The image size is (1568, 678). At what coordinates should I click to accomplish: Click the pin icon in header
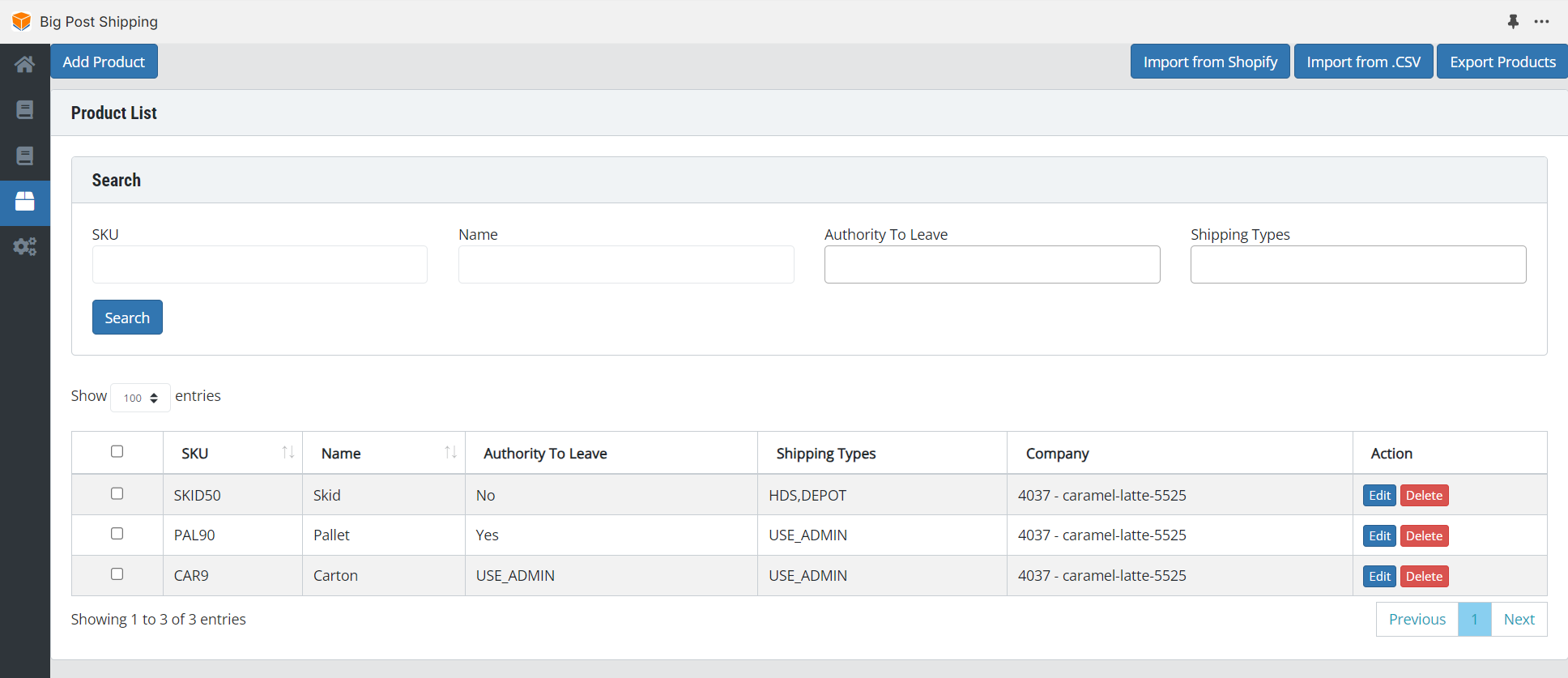click(x=1513, y=22)
